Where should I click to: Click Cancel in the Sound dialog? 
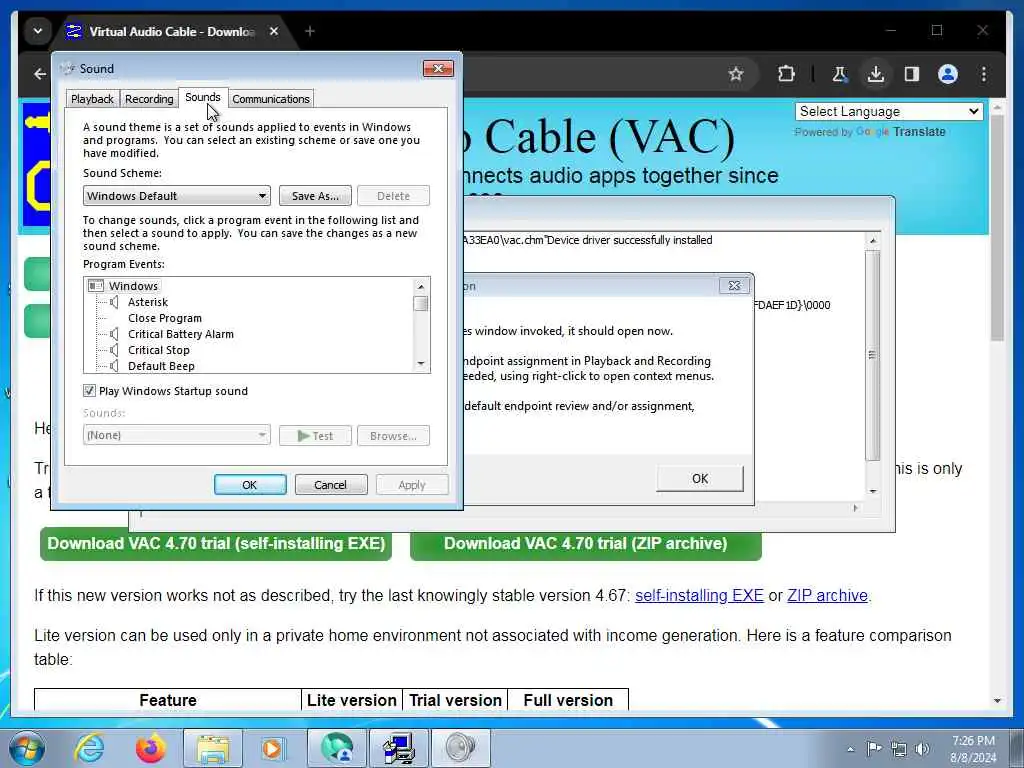tap(330, 485)
